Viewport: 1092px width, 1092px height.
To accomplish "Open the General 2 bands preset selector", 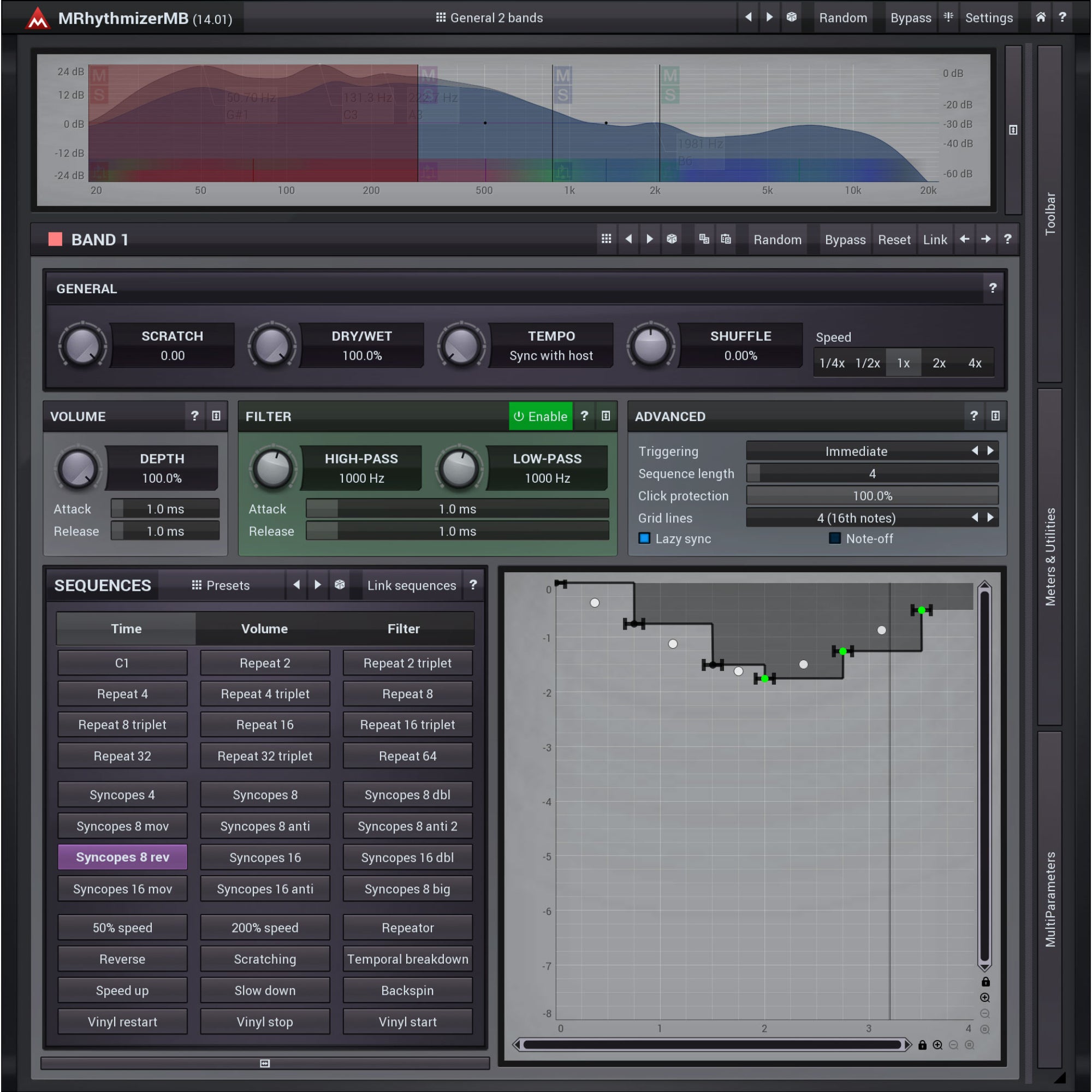I will 489,17.
